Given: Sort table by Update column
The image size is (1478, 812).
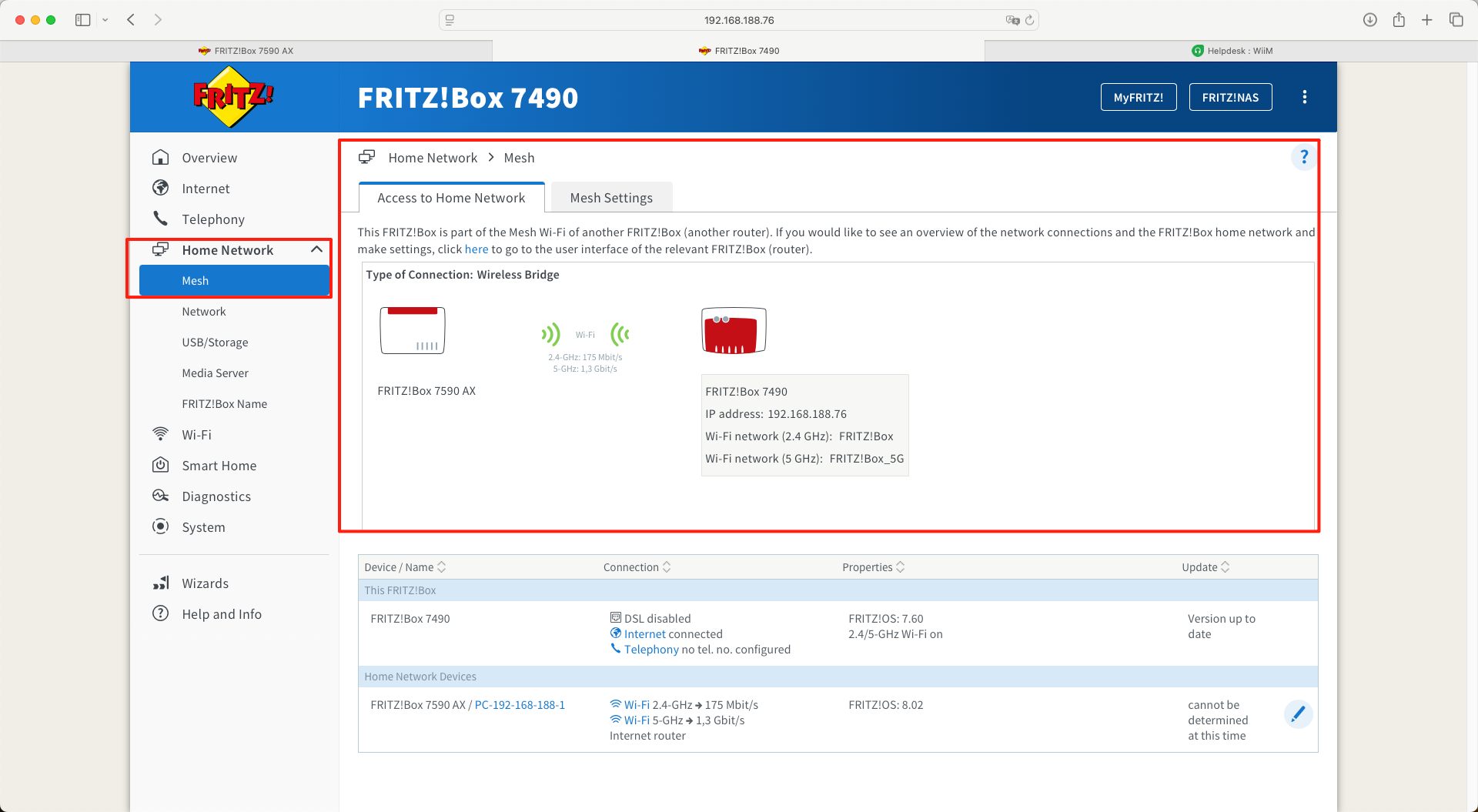Looking at the screenshot, I should 1205,567.
